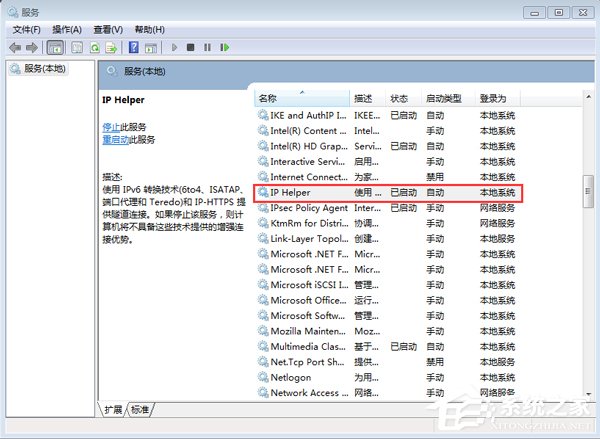Click the Restart Service icon

tap(225, 47)
